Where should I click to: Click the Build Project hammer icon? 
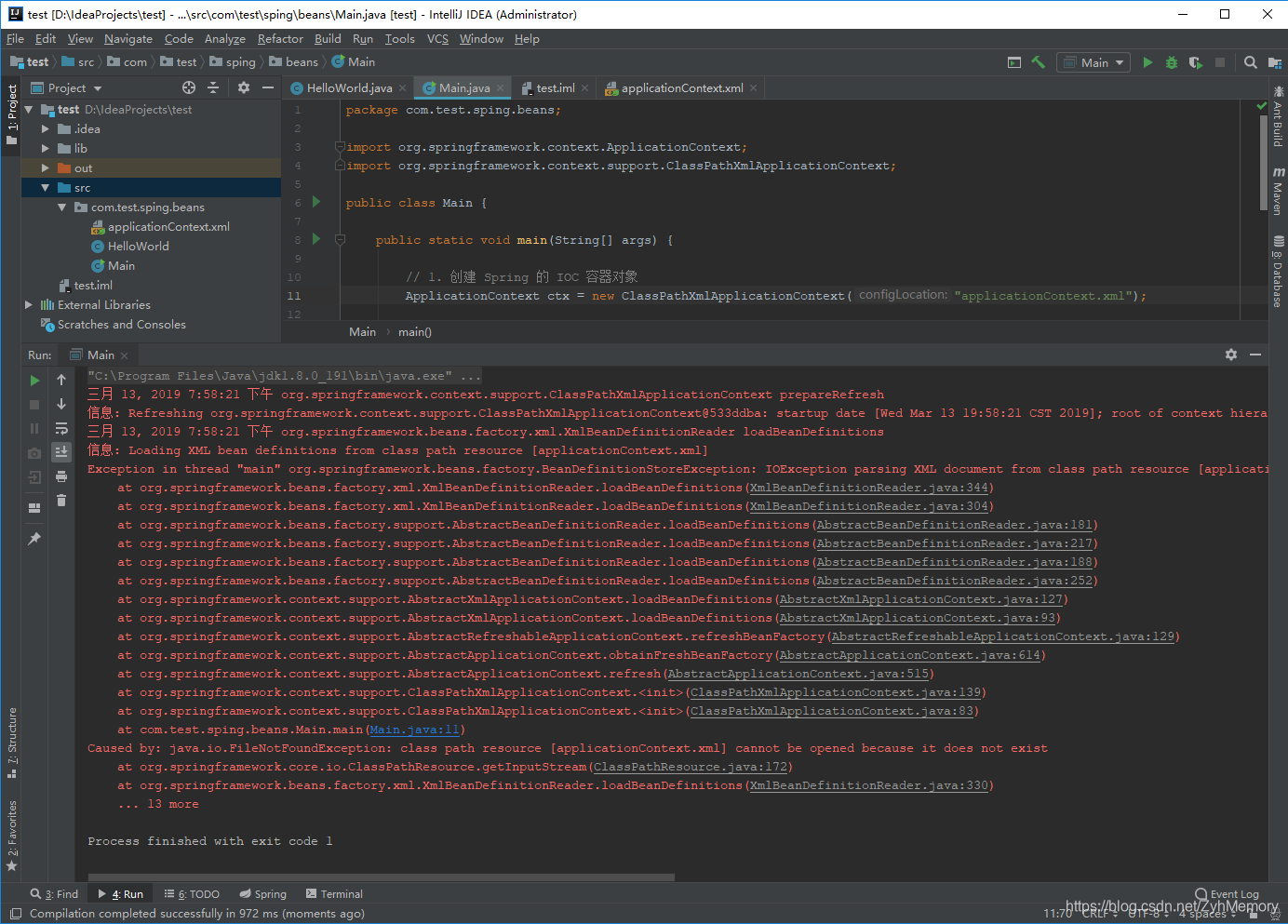point(1038,62)
